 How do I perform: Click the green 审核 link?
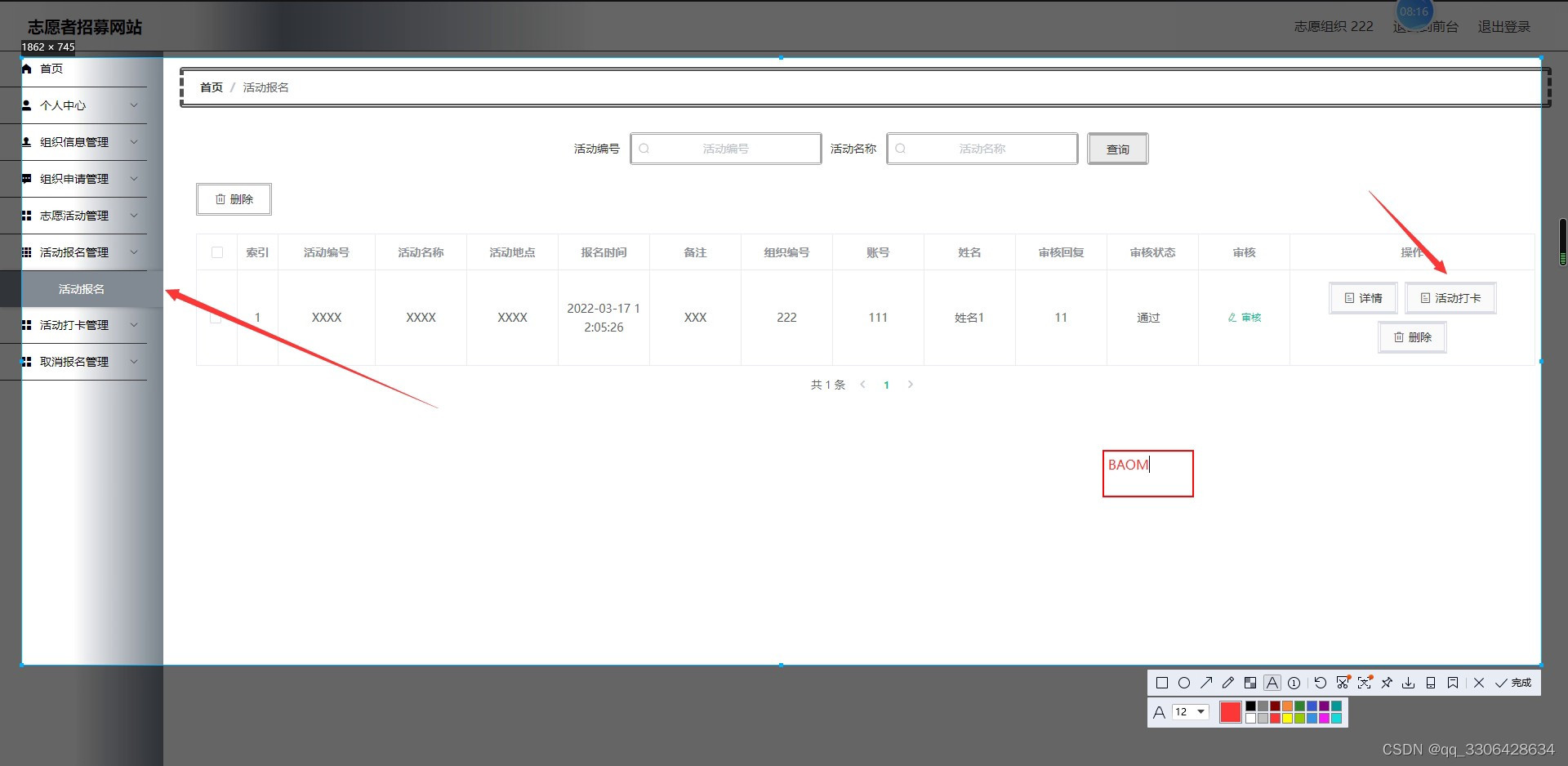[x=1245, y=318]
